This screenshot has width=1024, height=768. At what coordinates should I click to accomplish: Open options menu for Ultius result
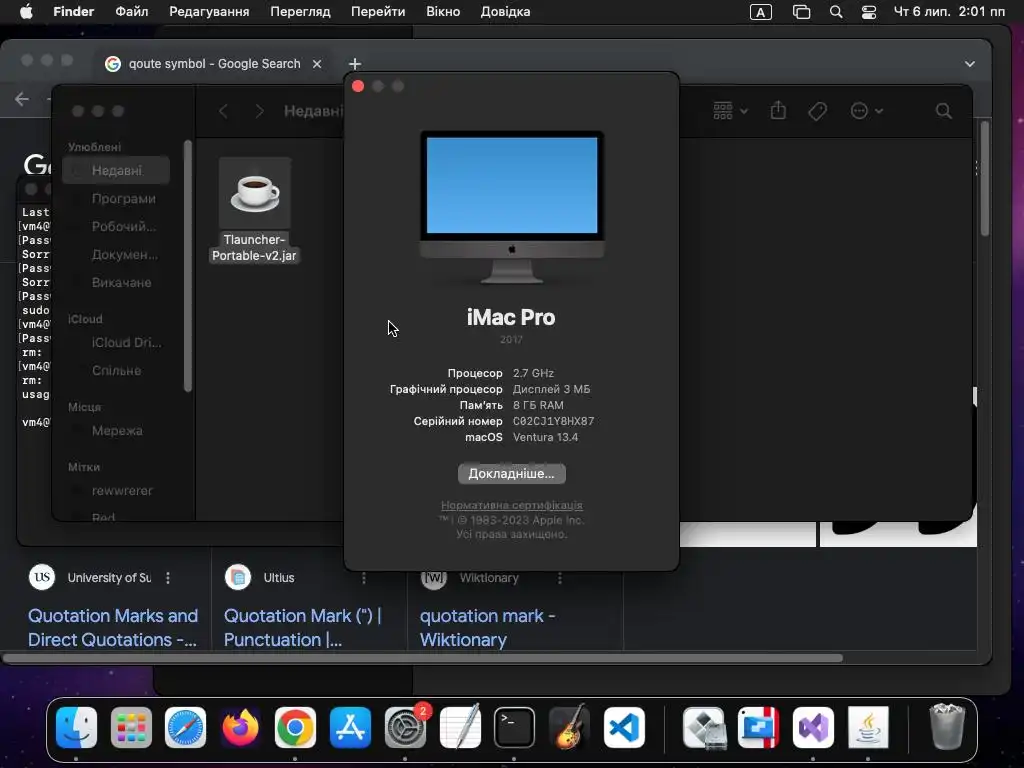pyautogui.click(x=364, y=578)
